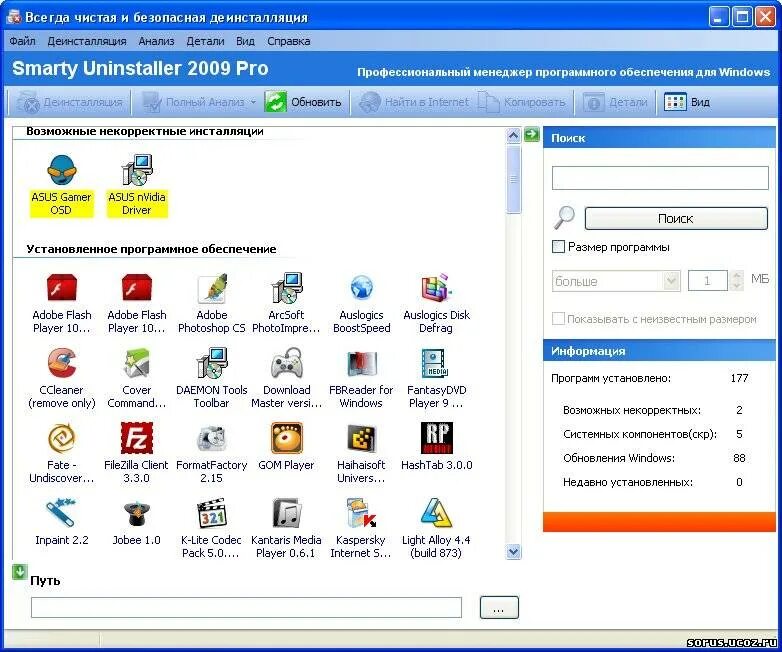Image resolution: width=782 pixels, height=652 pixels.
Task: Open the Справка menu
Action: coord(288,41)
